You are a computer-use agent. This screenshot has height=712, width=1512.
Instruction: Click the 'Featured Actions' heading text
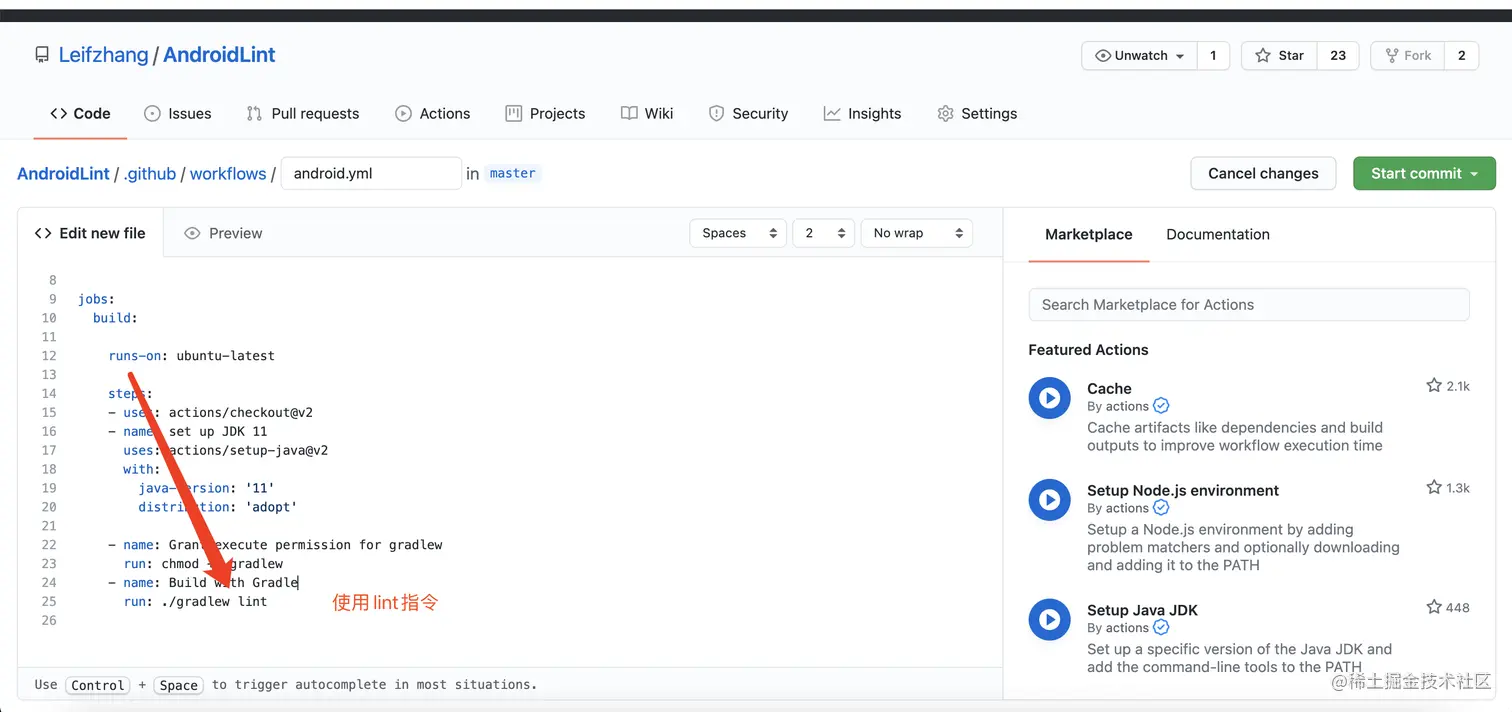point(1088,350)
